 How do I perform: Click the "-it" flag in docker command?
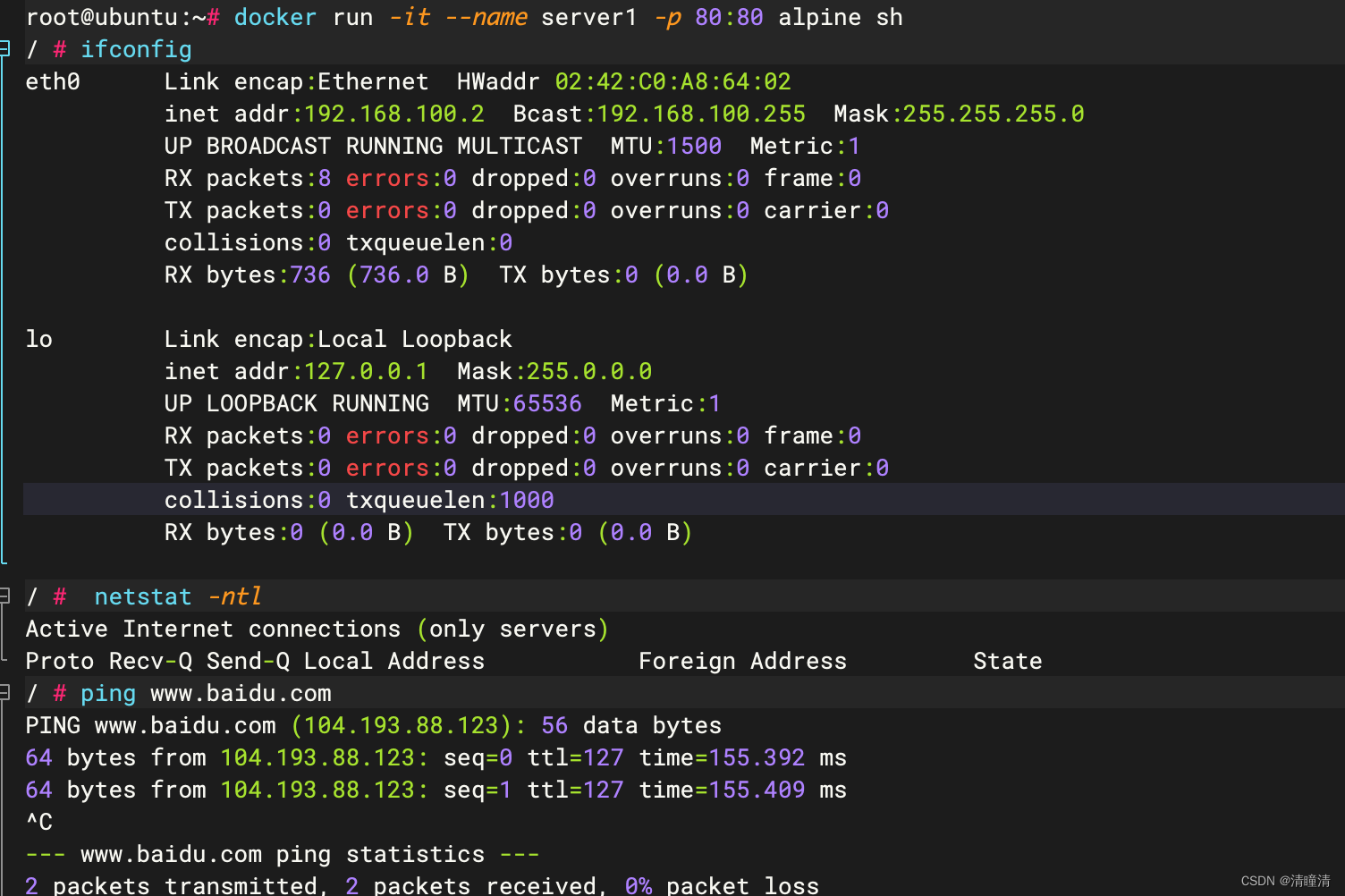[x=409, y=17]
